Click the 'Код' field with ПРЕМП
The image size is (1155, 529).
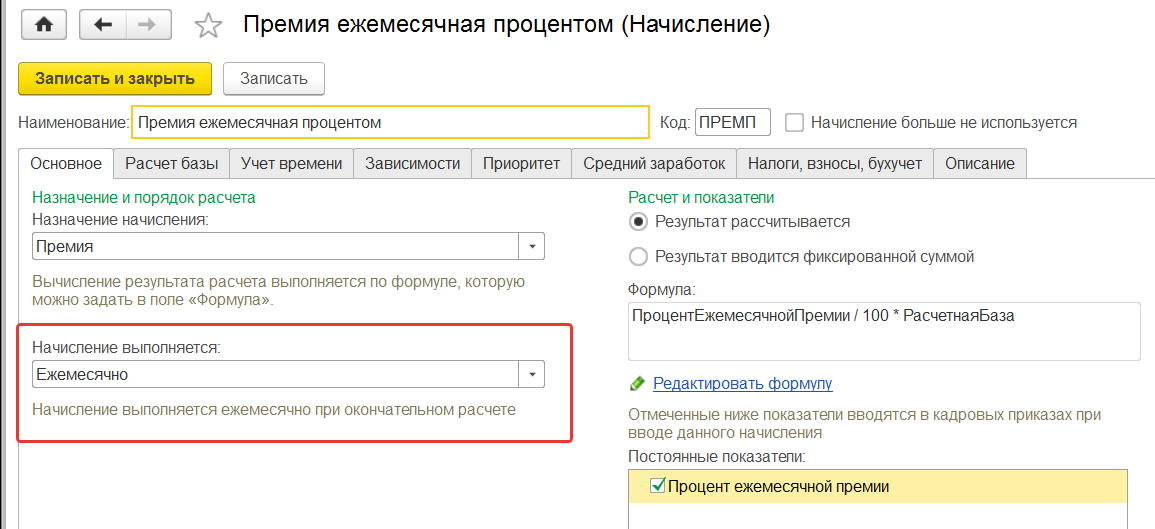point(732,123)
